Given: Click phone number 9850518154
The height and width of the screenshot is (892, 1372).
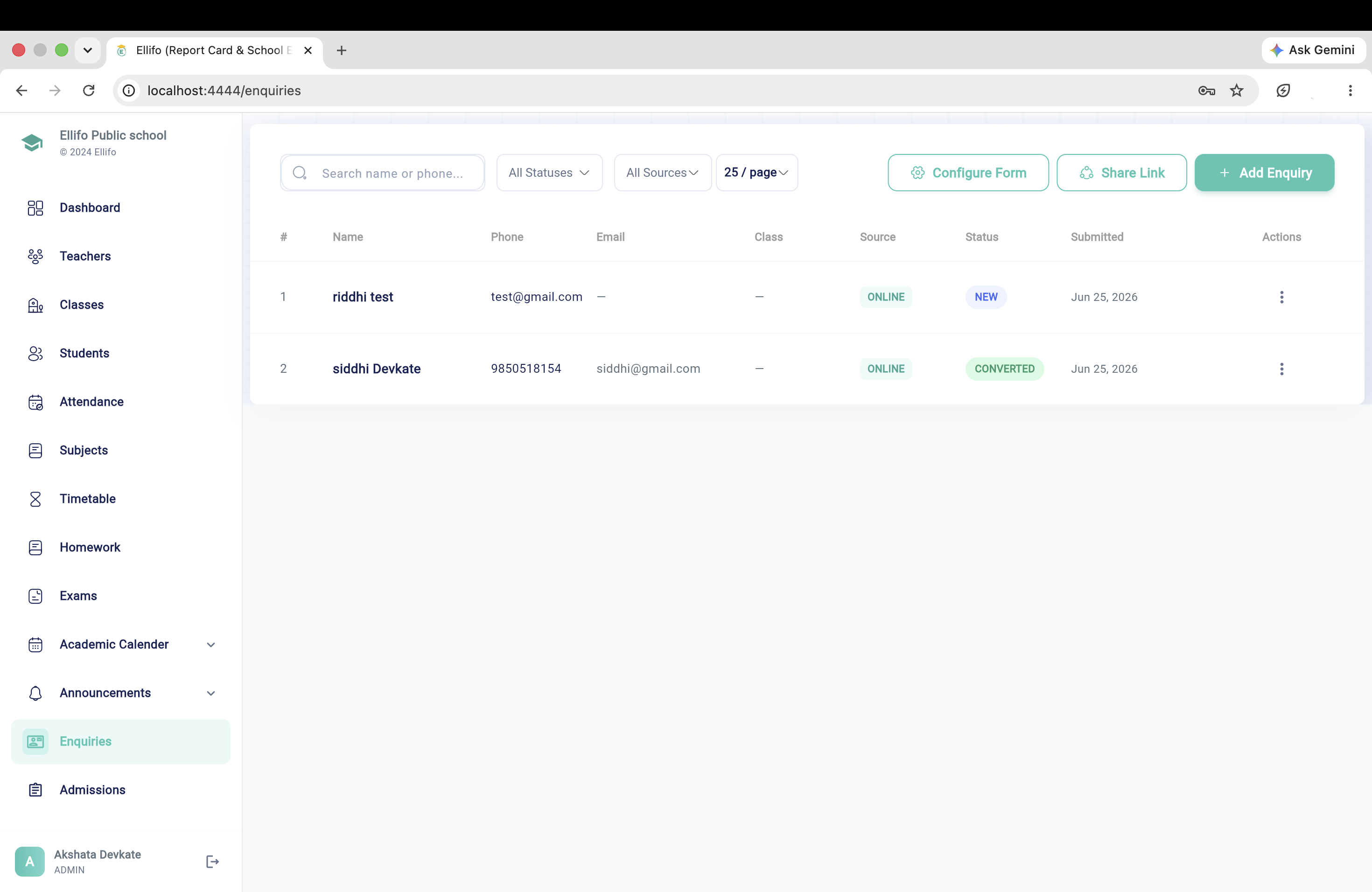Looking at the screenshot, I should [x=526, y=369].
